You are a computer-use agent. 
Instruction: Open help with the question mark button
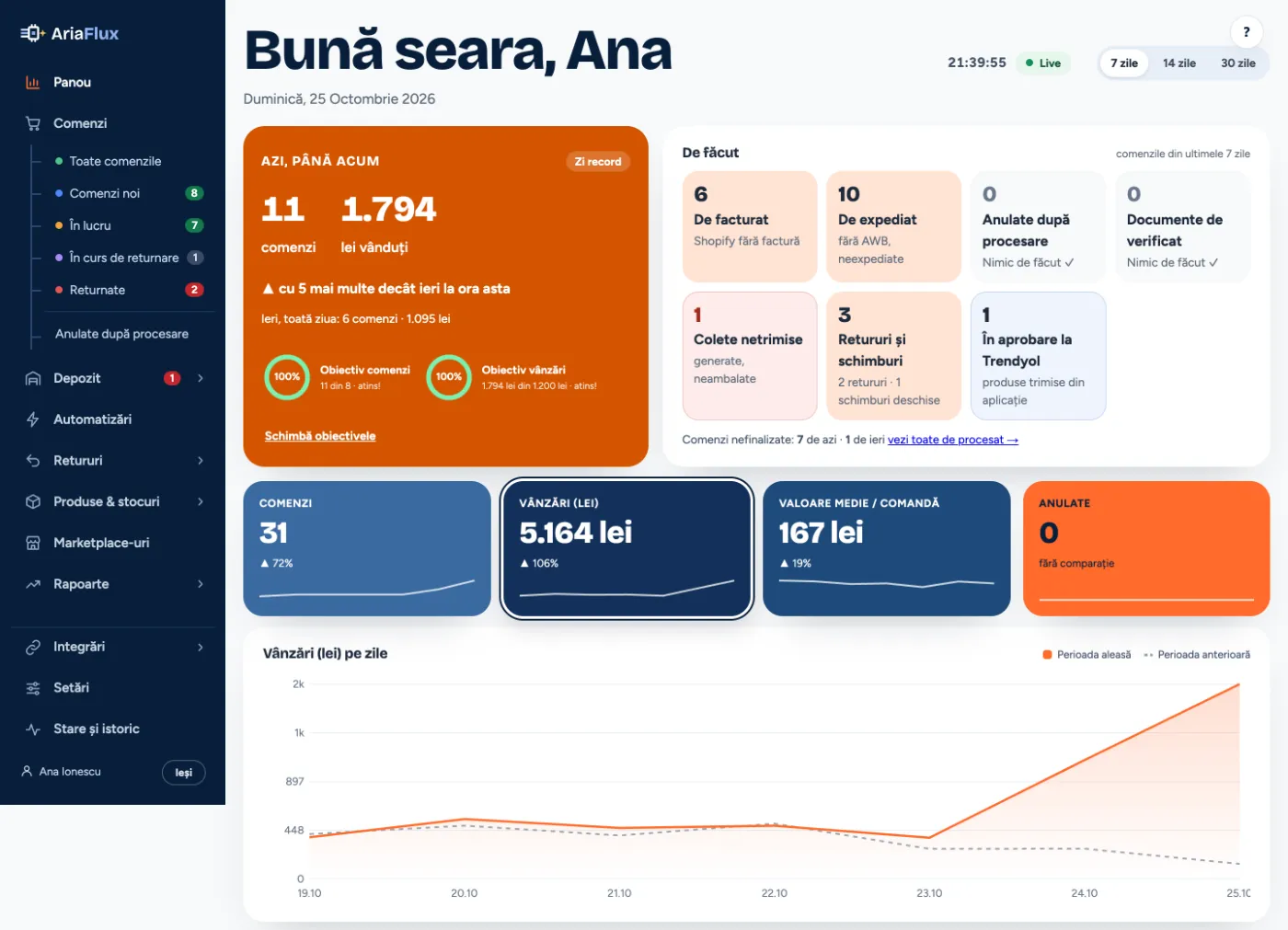tap(1247, 32)
